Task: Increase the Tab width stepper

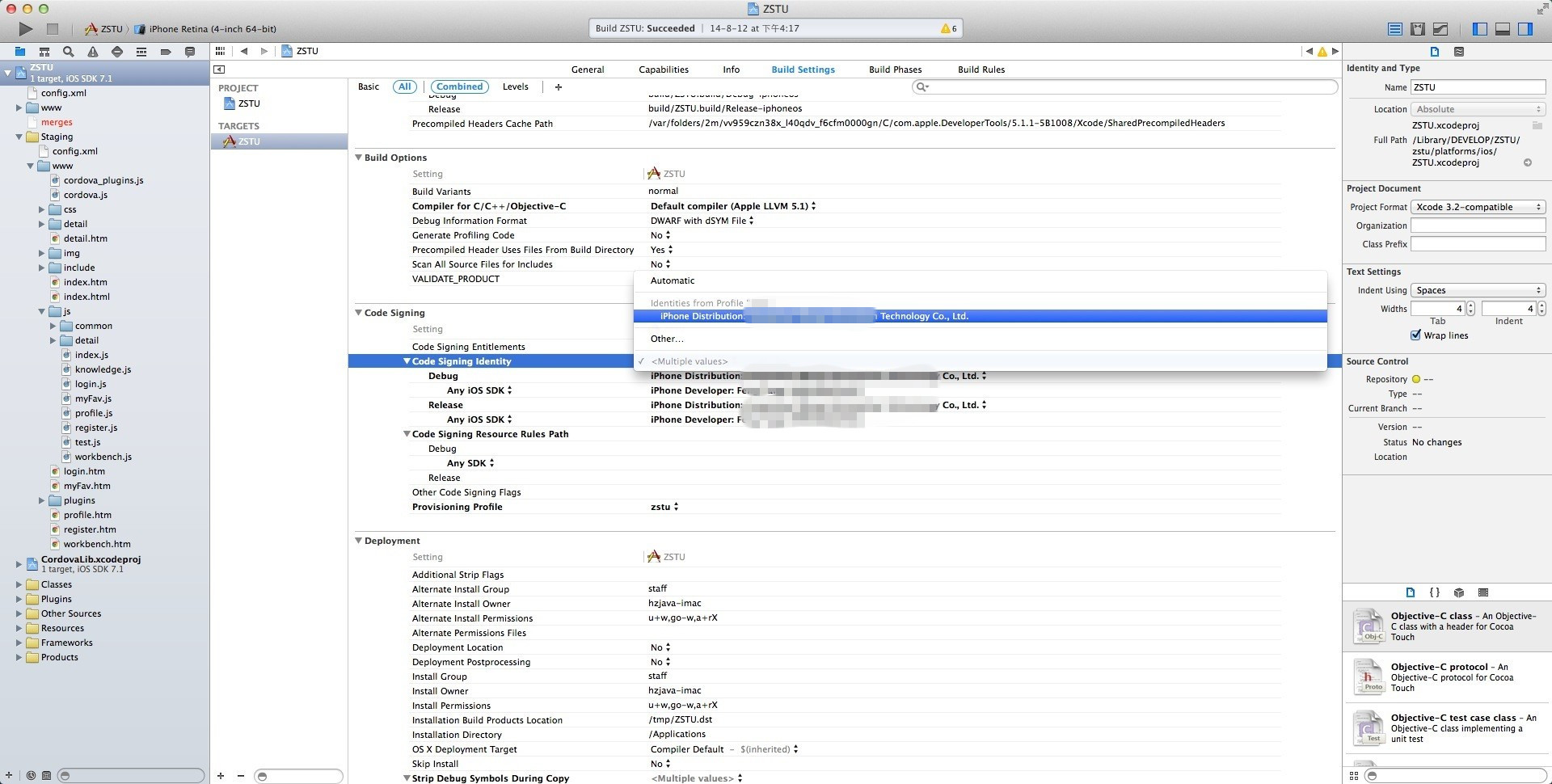Action: click(x=1470, y=306)
